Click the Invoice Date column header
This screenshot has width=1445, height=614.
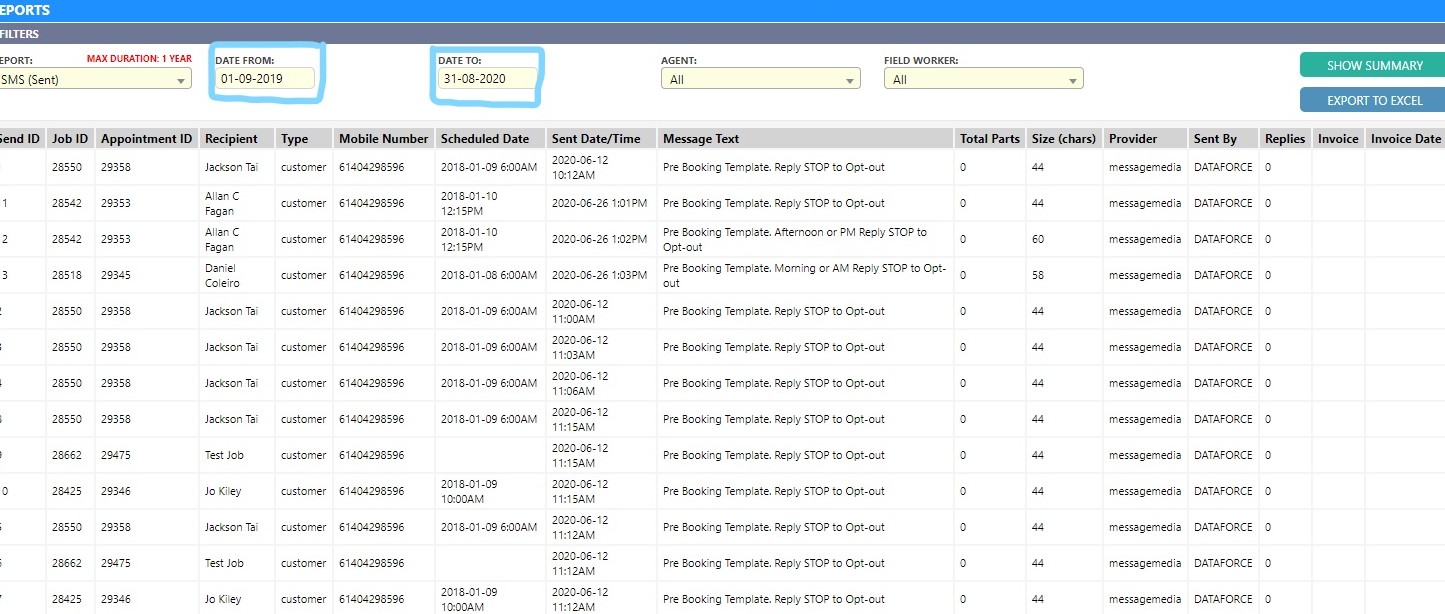[x=1405, y=139]
